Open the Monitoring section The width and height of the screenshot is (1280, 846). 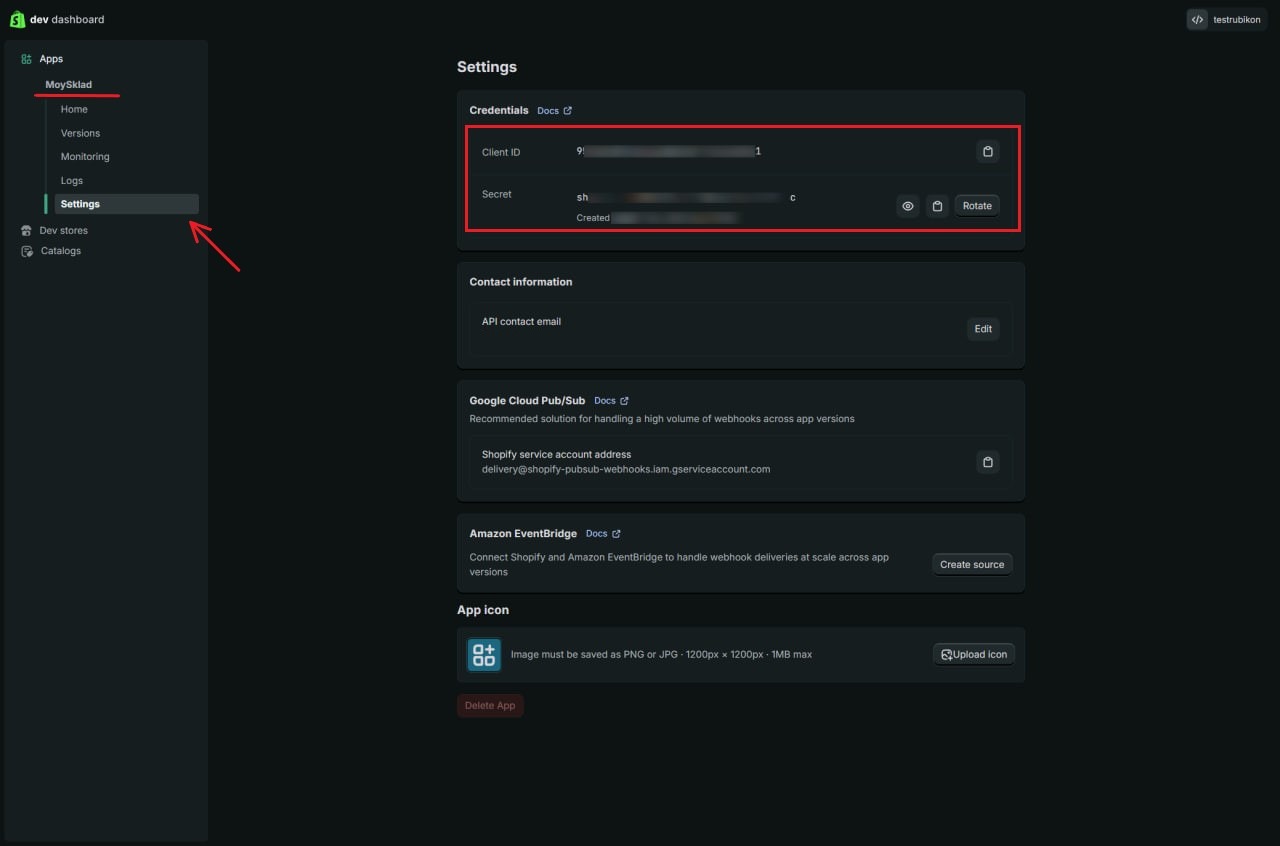(x=85, y=157)
